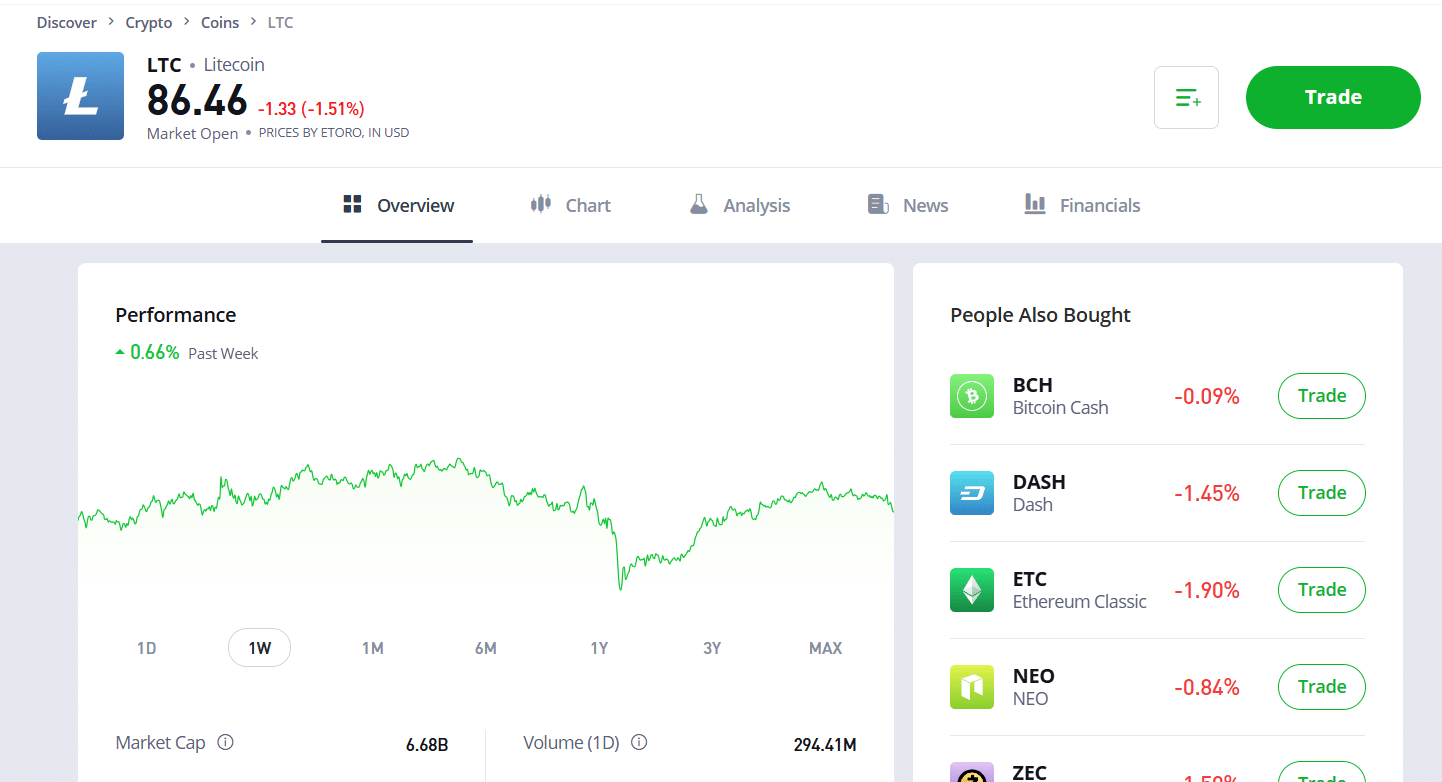Add LTC to watchlist icon
Image resolution: width=1442 pixels, height=782 pixels.
[1186, 97]
